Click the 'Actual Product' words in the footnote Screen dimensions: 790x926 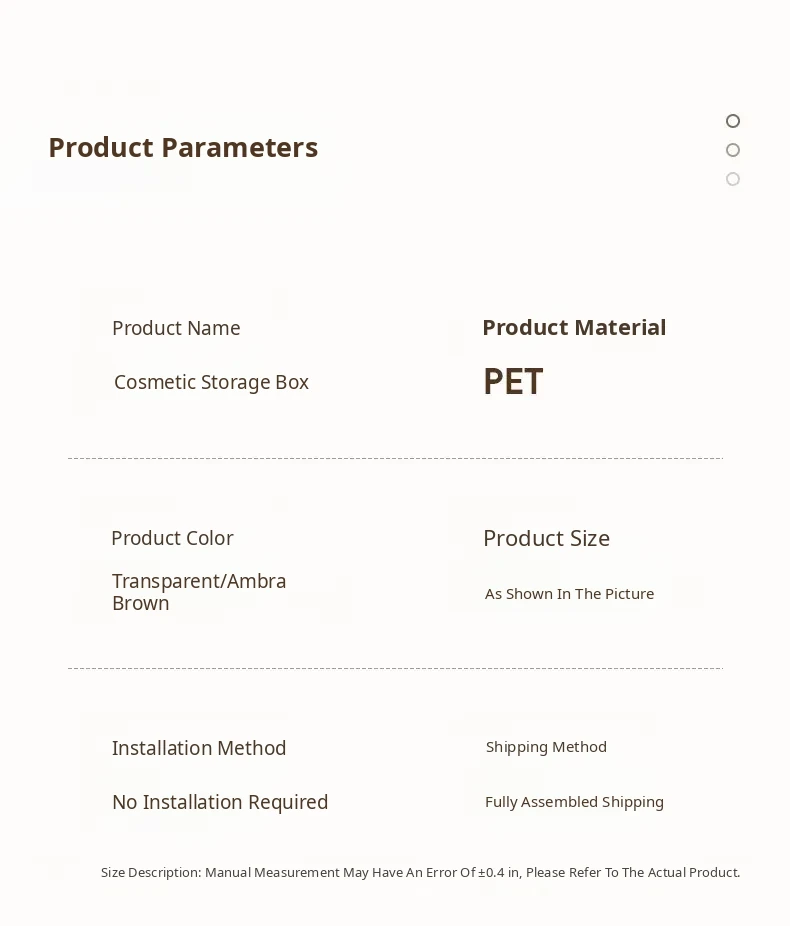click(693, 873)
